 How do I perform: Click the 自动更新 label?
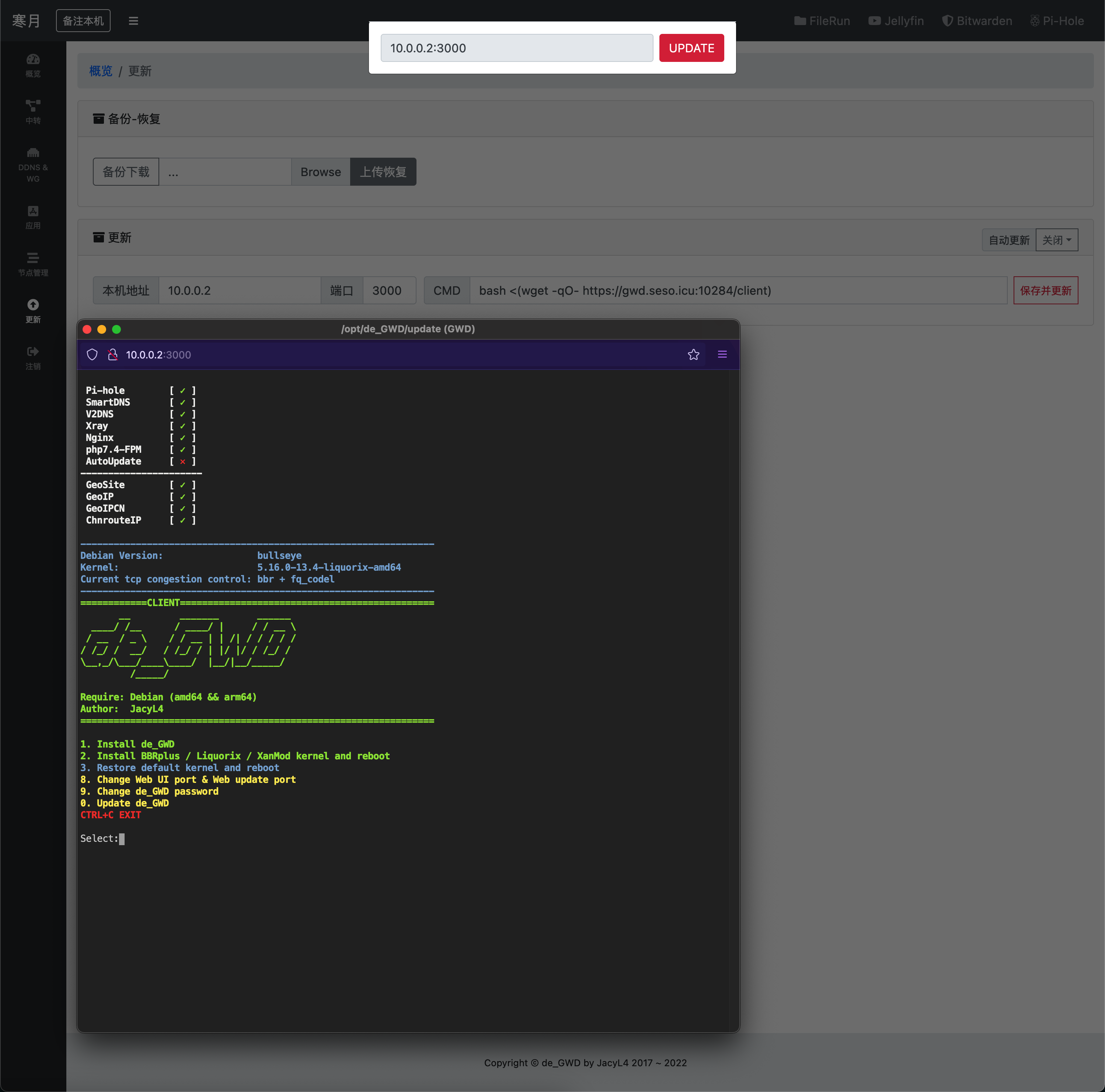(x=1009, y=240)
